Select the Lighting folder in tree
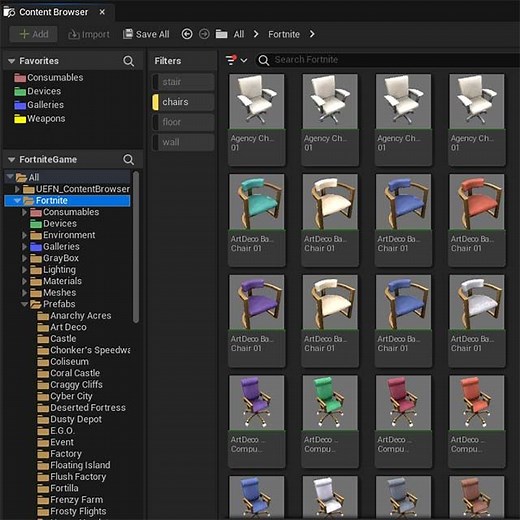Image resolution: width=520 pixels, height=520 pixels. pyautogui.click(x=53, y=269)
